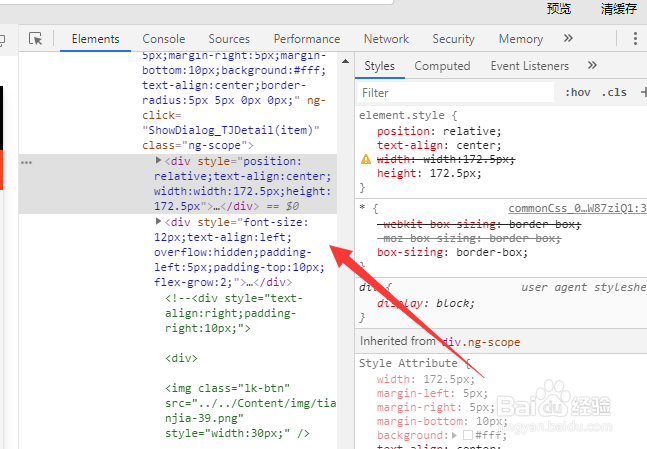Click the struck-through -moz-box-sizing declaration

469,238
